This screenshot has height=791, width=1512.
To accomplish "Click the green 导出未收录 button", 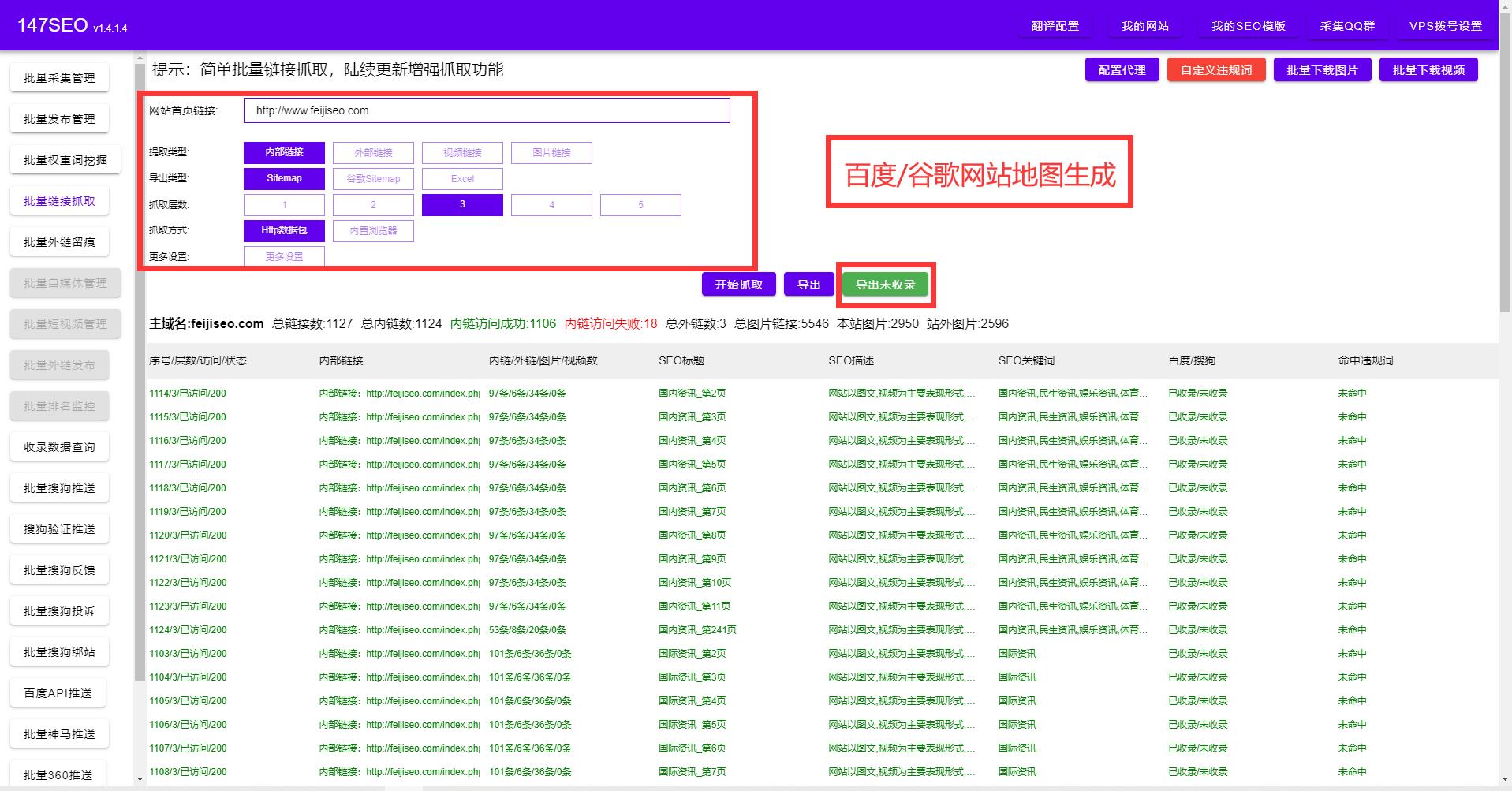I will coord(885,285).
